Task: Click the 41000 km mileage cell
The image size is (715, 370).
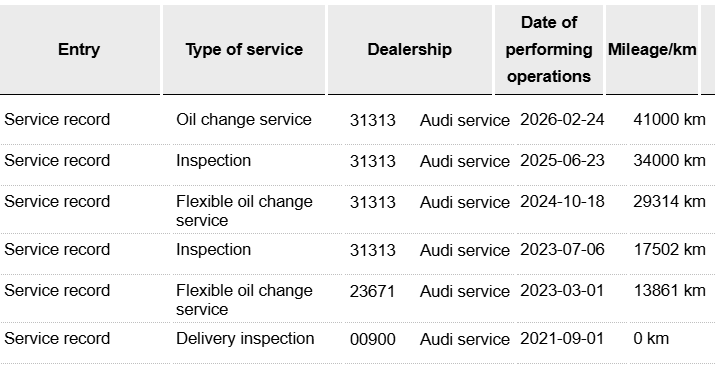Action: [669, 120]
